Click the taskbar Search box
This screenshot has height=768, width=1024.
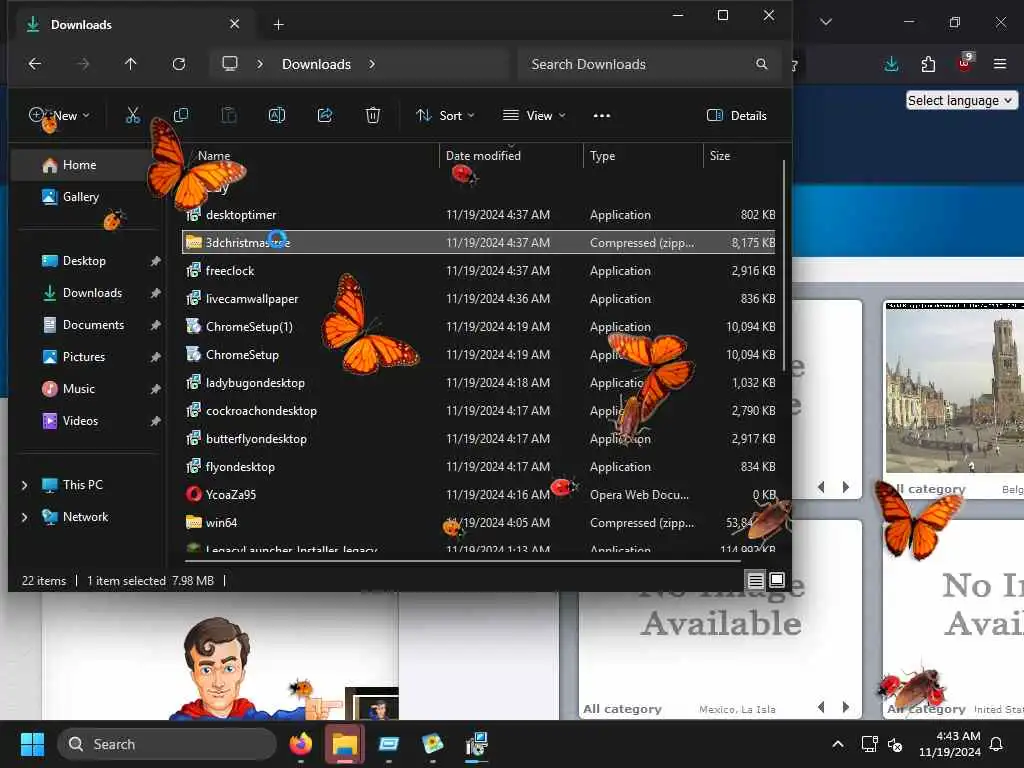167,744
